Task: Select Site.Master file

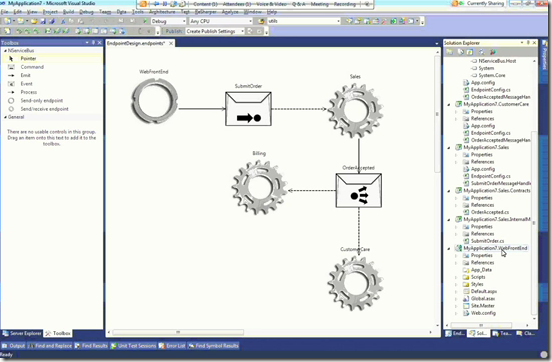Action: (x=483, y=306)
